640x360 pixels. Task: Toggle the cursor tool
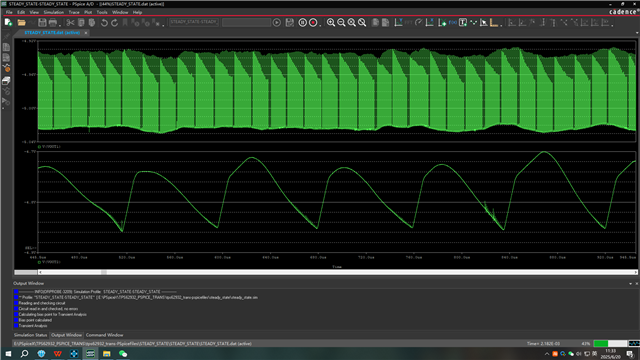[484, 22]
